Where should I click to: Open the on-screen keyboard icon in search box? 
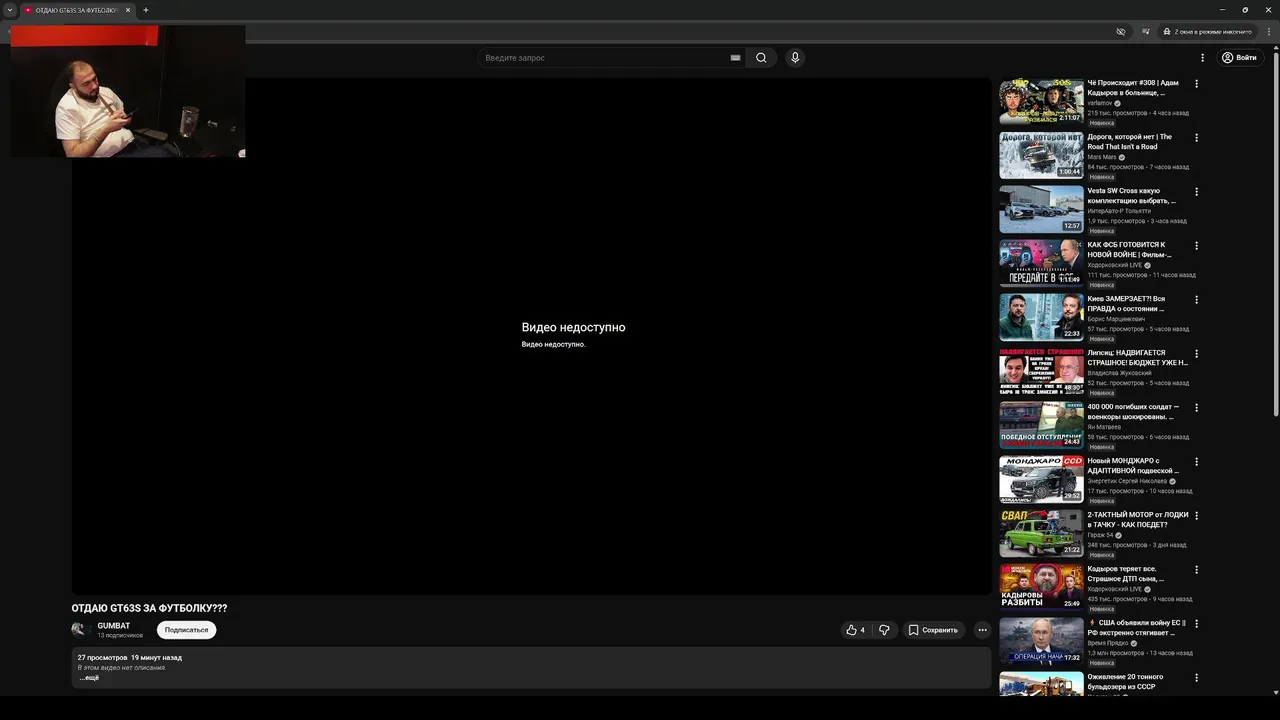coord(735,58)
